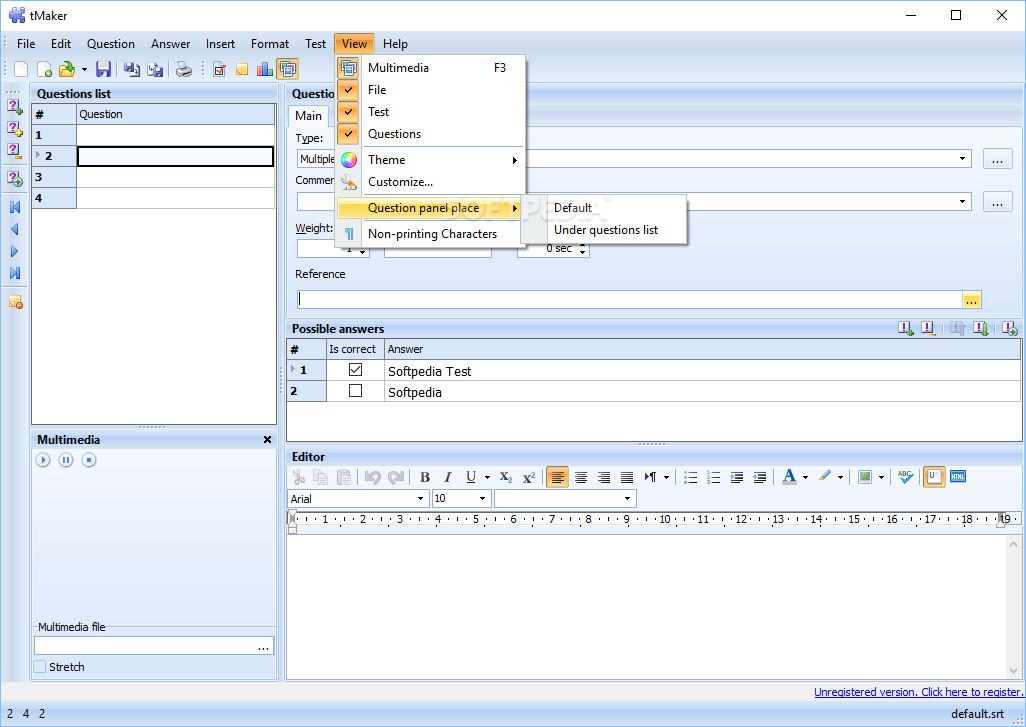Screen dimensions: 1026x727
Task: Right align text in the Editor
Action: [x=603, y=477]
